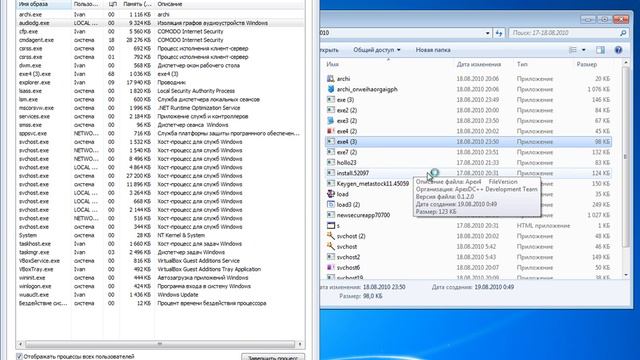Select the svchost6 file icon
This screenshot has width=640, height=360.
[x=331, y=267]
